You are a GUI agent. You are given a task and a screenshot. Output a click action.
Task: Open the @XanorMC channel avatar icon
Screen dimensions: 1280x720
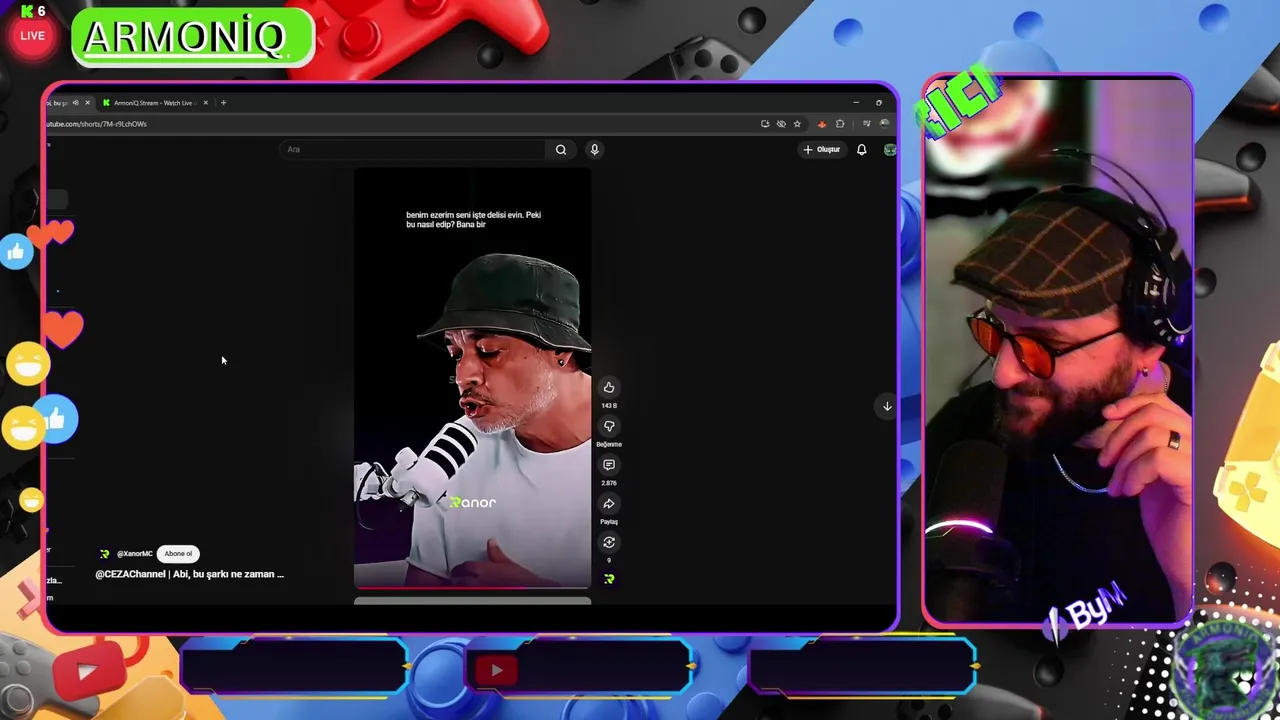pos(104,554)
